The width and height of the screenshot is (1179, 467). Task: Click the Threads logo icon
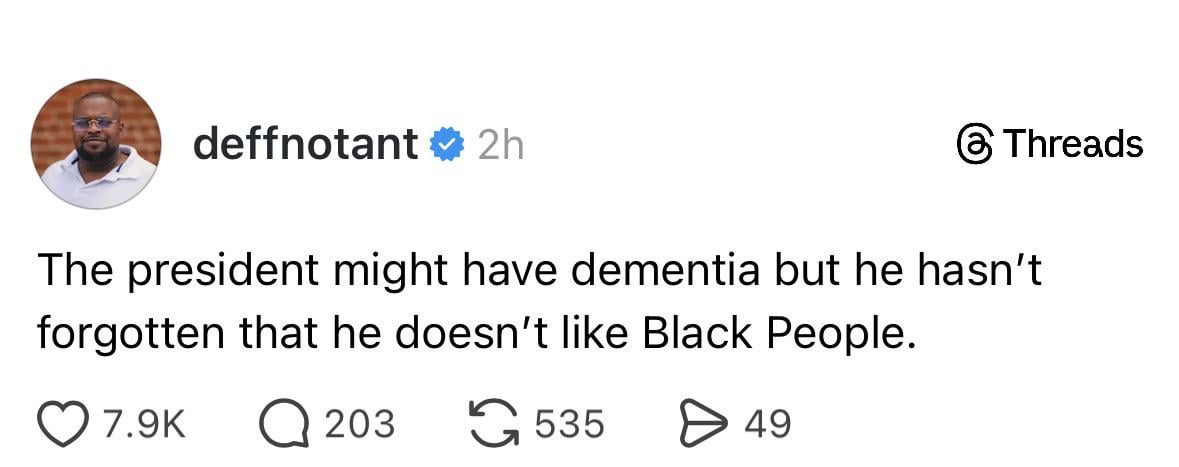click(x=973, y=145)
